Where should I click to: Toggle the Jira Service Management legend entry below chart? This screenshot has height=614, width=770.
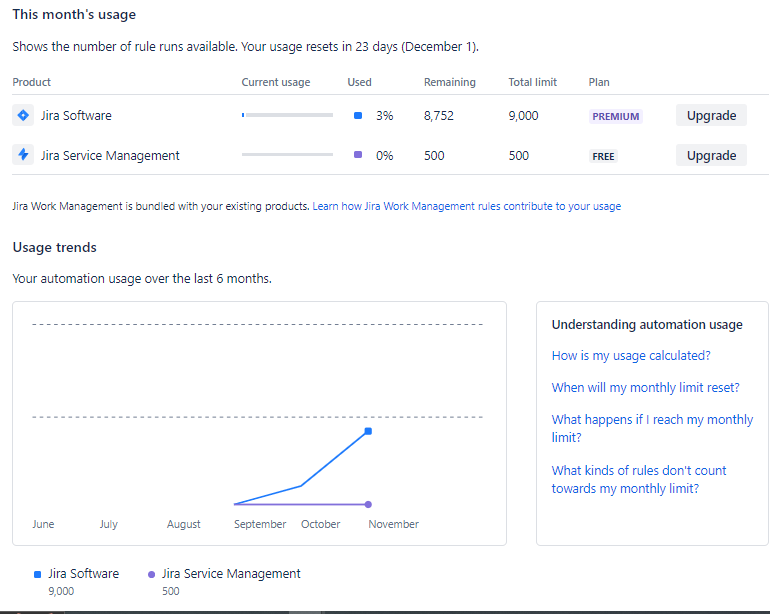[x=224, y=581]
